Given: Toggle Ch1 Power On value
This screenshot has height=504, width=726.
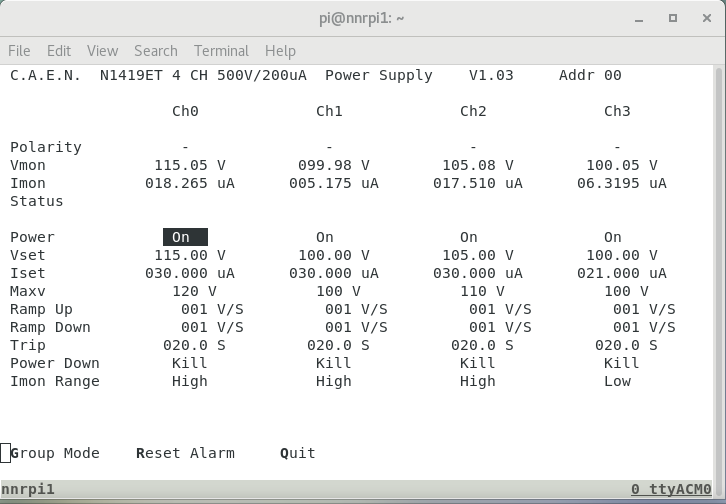Looking at the screenshot, I should click(x=325, y=237).
